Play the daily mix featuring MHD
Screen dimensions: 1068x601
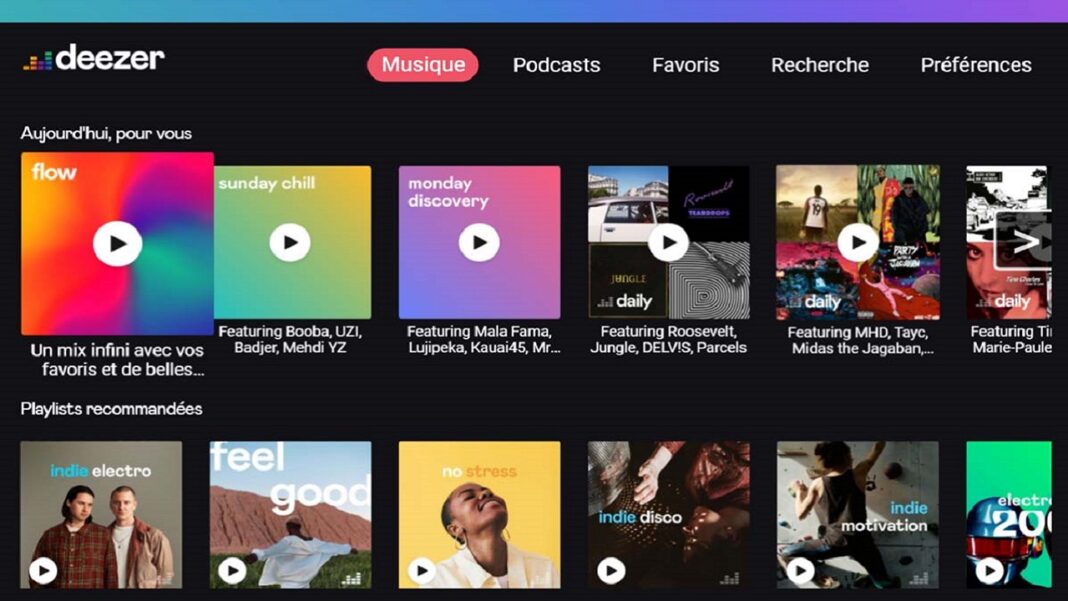[x=858, y=242]
